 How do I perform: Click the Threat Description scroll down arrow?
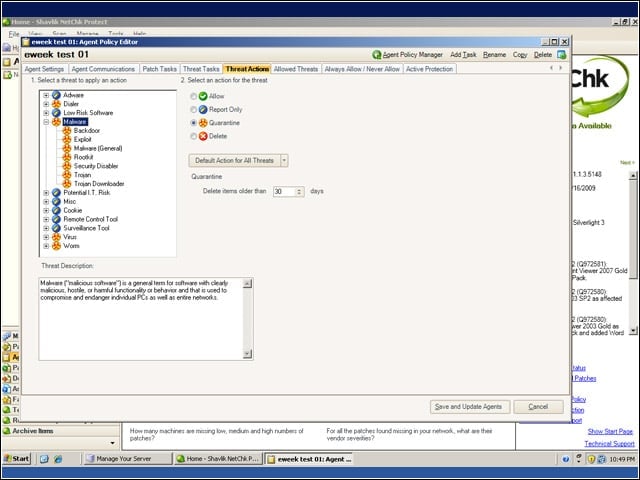point(247,354)
